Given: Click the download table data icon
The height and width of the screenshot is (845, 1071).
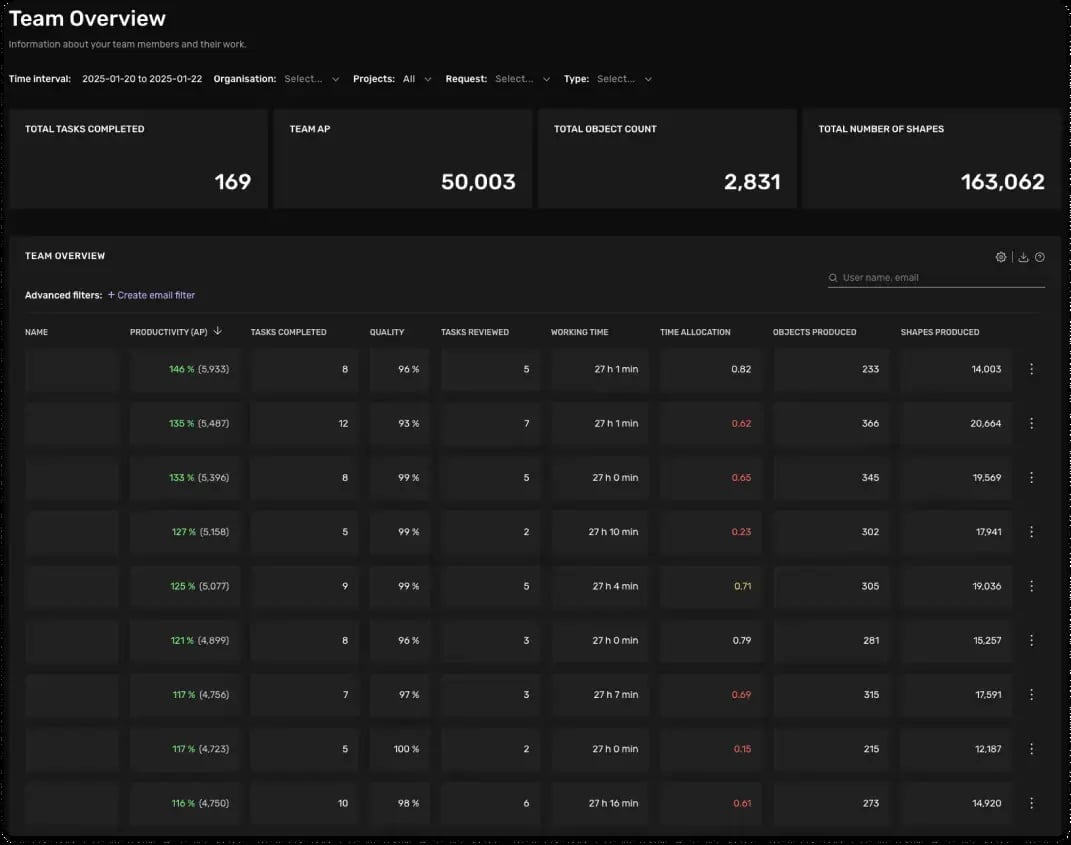Looking at the screenshot, I should (x=1023, y=257).
